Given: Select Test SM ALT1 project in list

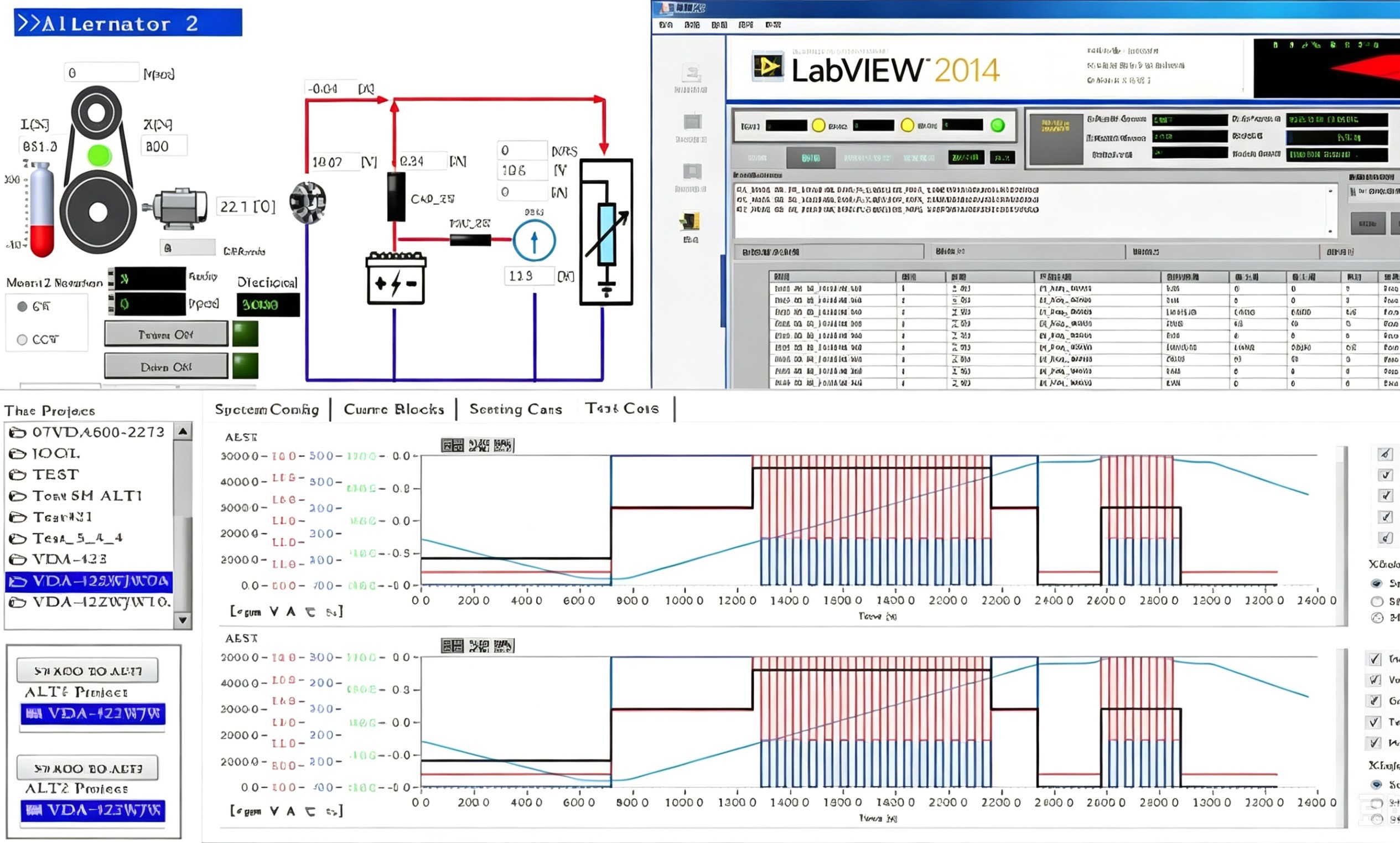Looking at the screenshot, I should click(x=89, y=496).
